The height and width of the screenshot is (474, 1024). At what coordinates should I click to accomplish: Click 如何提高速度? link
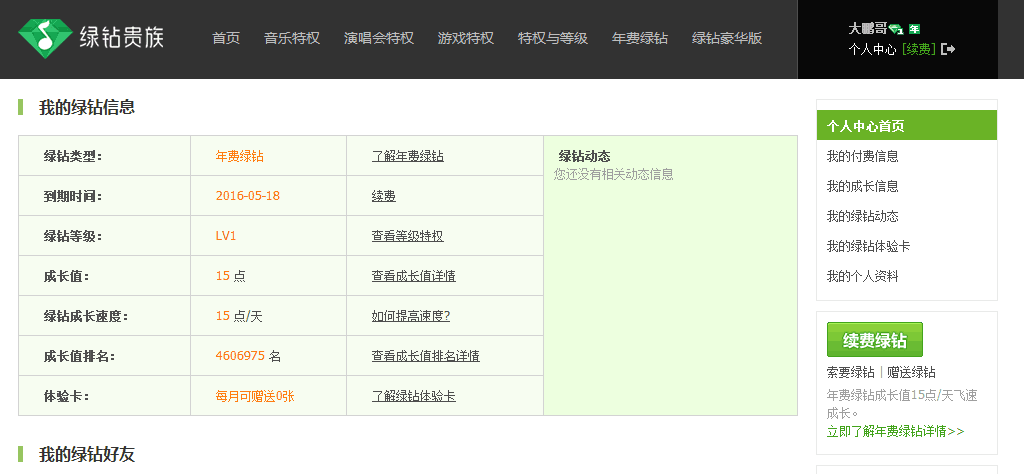[x=411, y=316]
